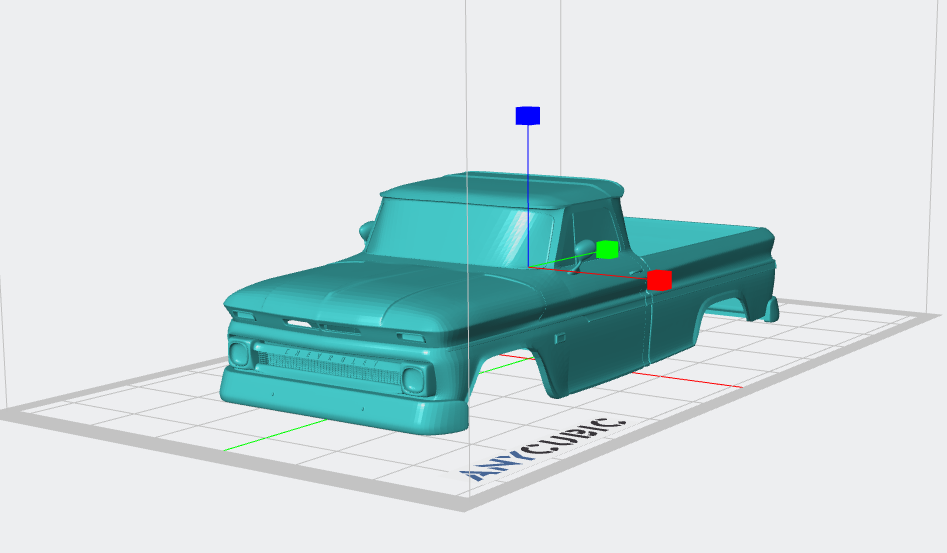The image size is (947, 553).
Task: Click the mirror left of the windshield
Action: click(367, 231)
